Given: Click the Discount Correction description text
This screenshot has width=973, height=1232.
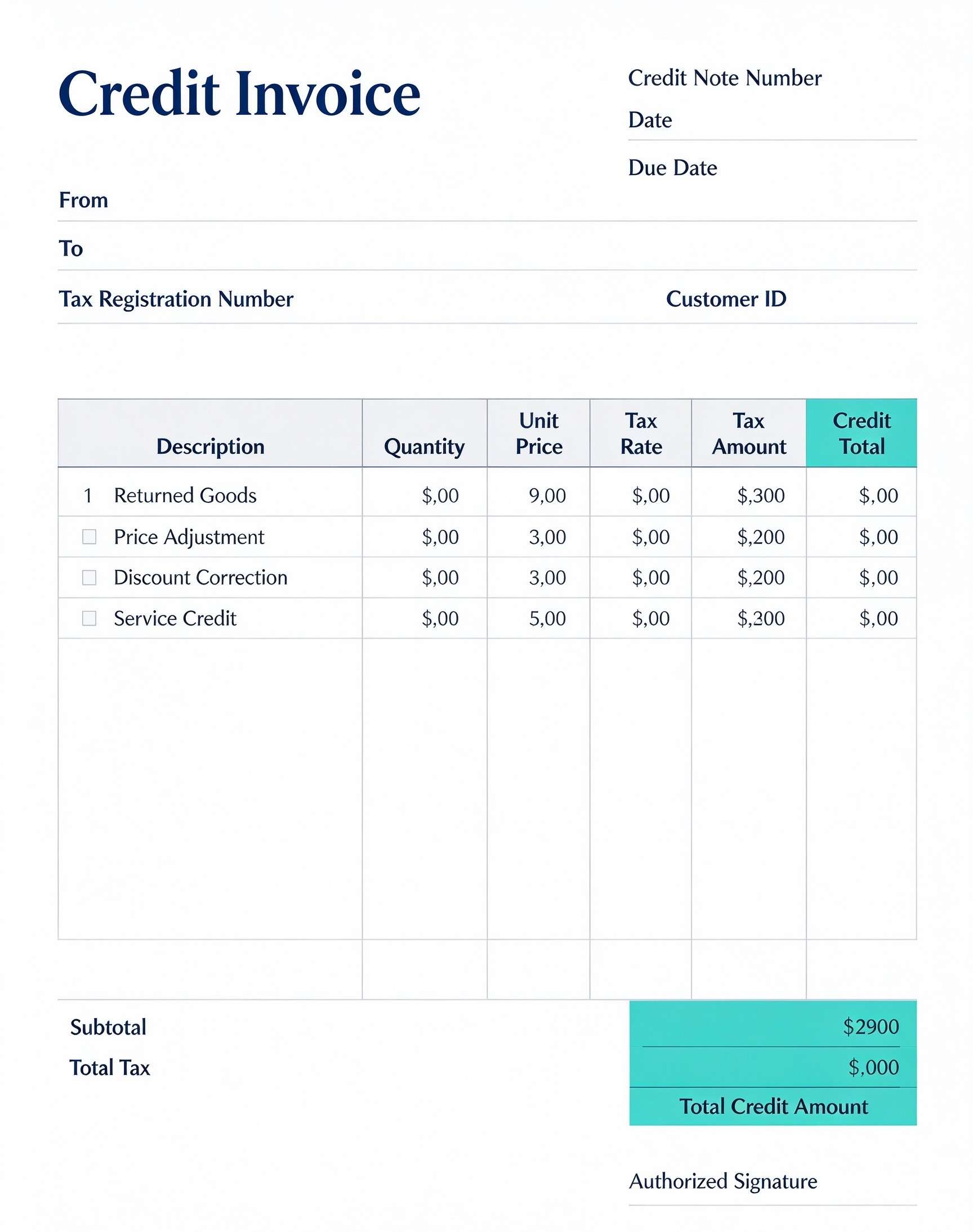Looking at the screenshot, I should 200,578.
